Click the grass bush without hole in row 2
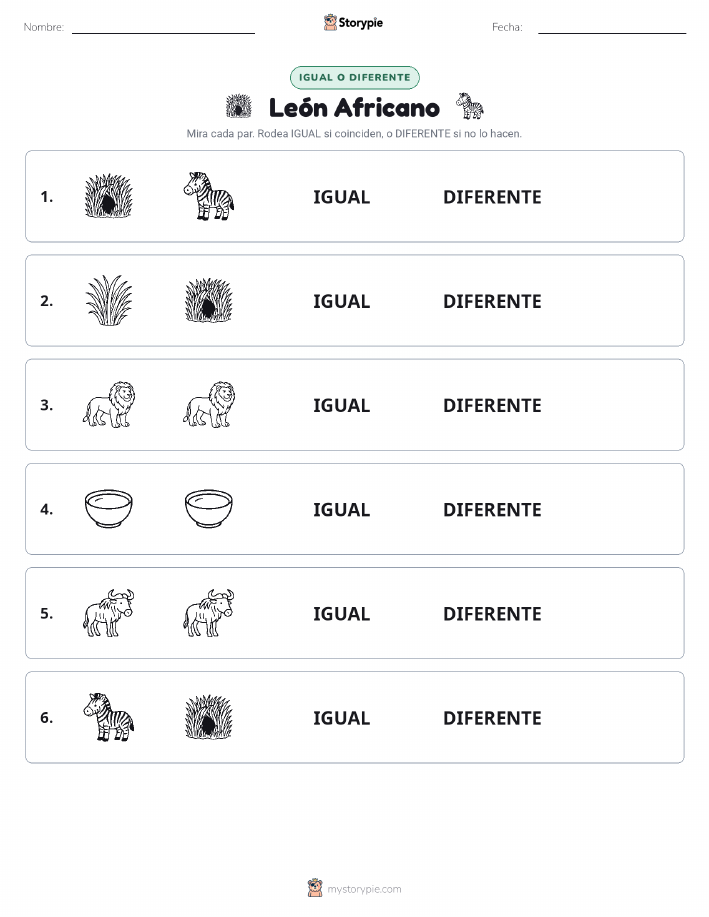 pos(109,301)
